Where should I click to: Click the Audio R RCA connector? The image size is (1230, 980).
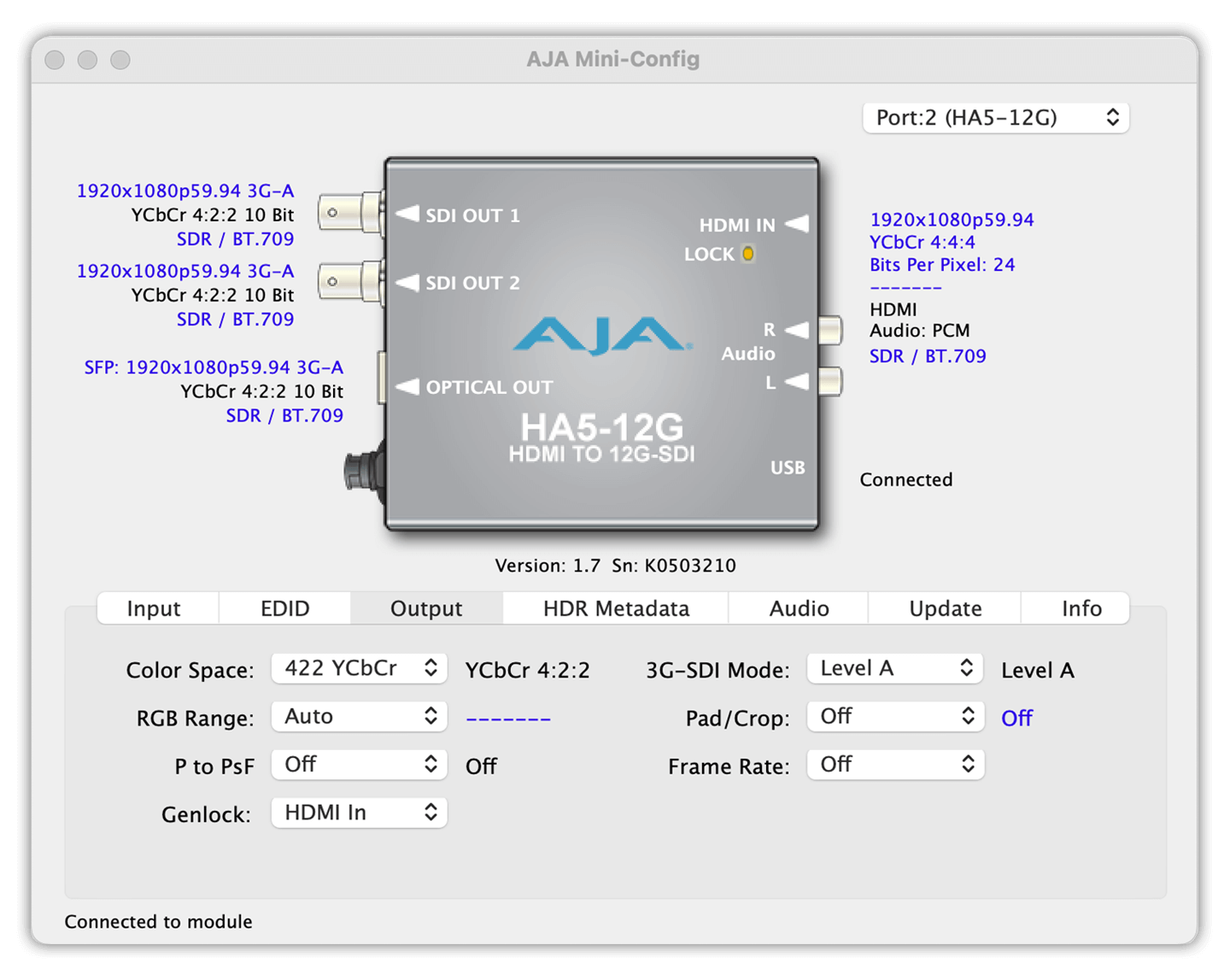coord(829,330)
